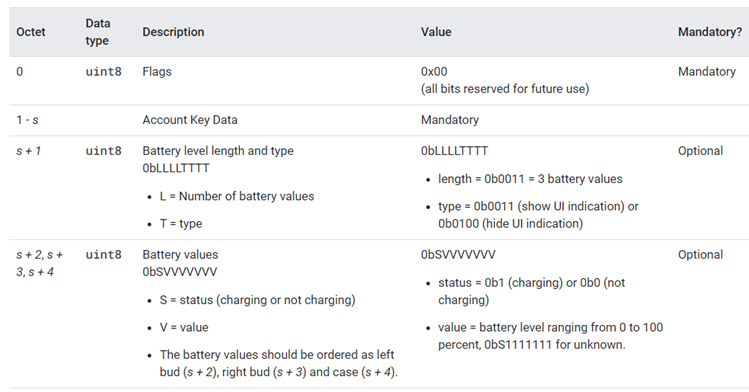Click the 'Battery values' description text

(x=180, y=254)
